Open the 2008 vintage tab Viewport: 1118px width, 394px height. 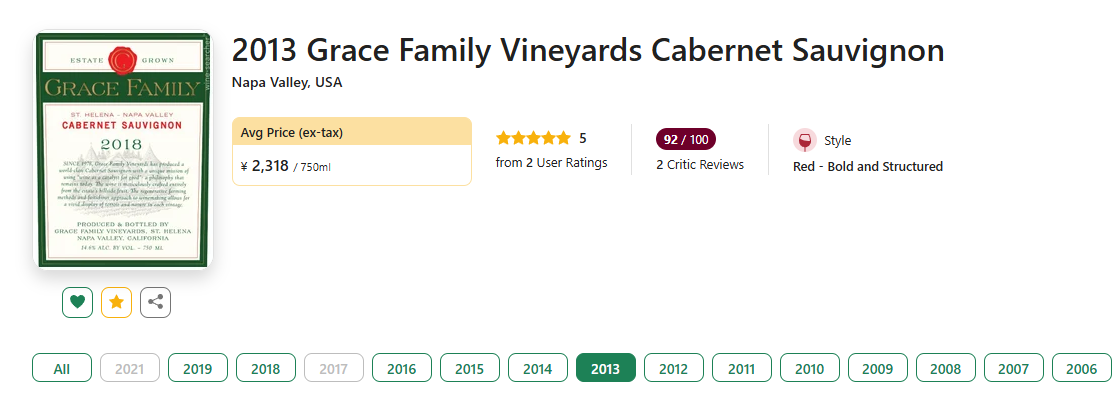pyautogui.click(x=945, y=368)
